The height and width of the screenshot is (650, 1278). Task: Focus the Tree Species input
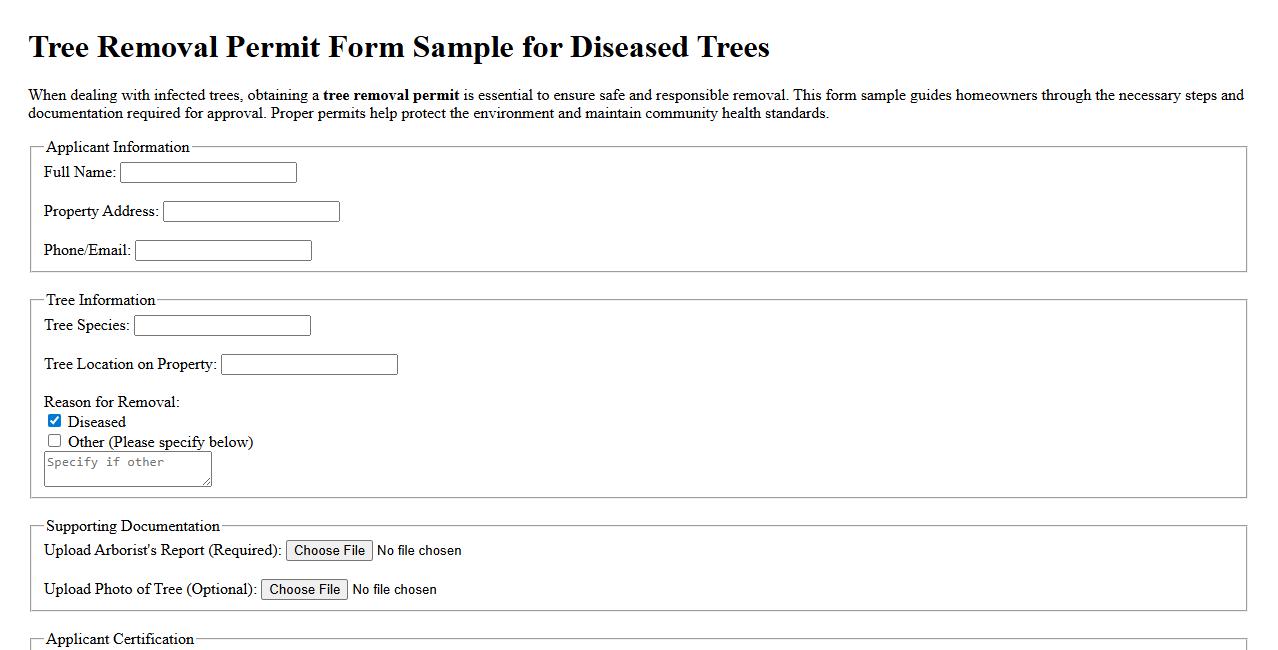[x=221, y=324]
